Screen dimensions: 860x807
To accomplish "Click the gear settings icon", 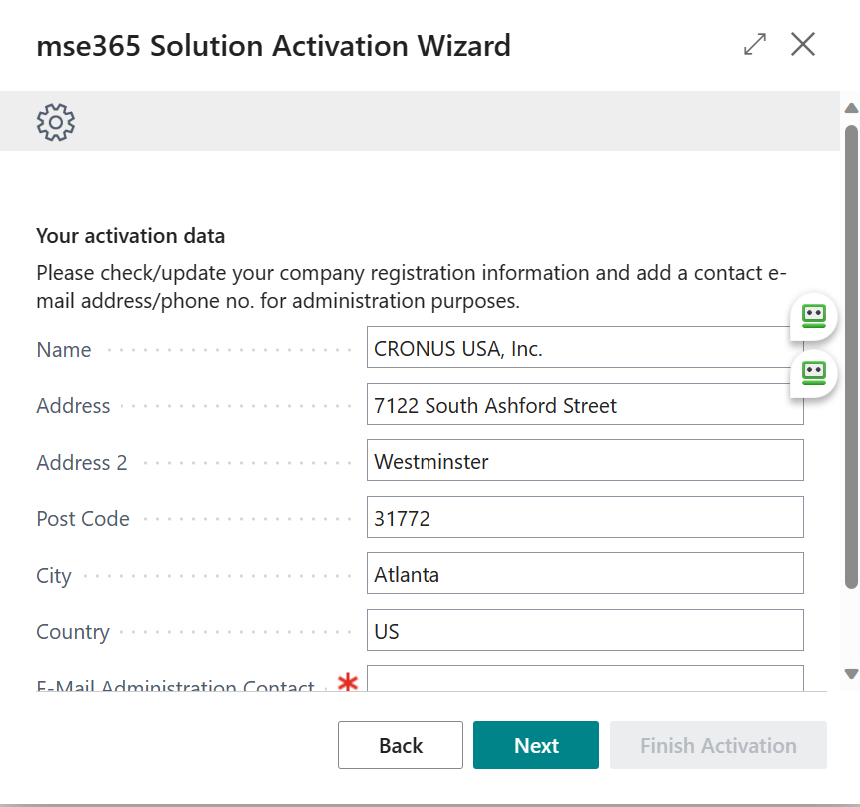I will 56,121.
